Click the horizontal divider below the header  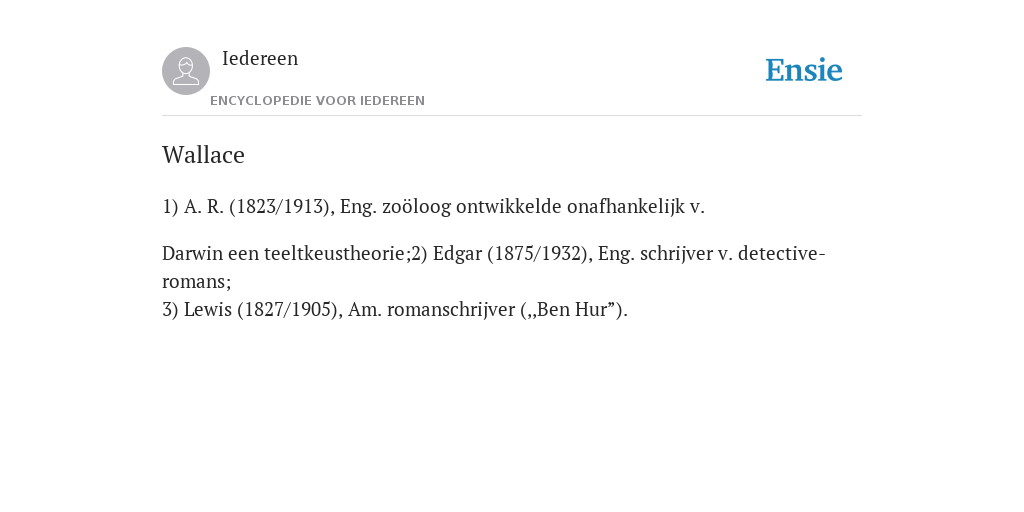pyautogui.click(x=512, y=116)
